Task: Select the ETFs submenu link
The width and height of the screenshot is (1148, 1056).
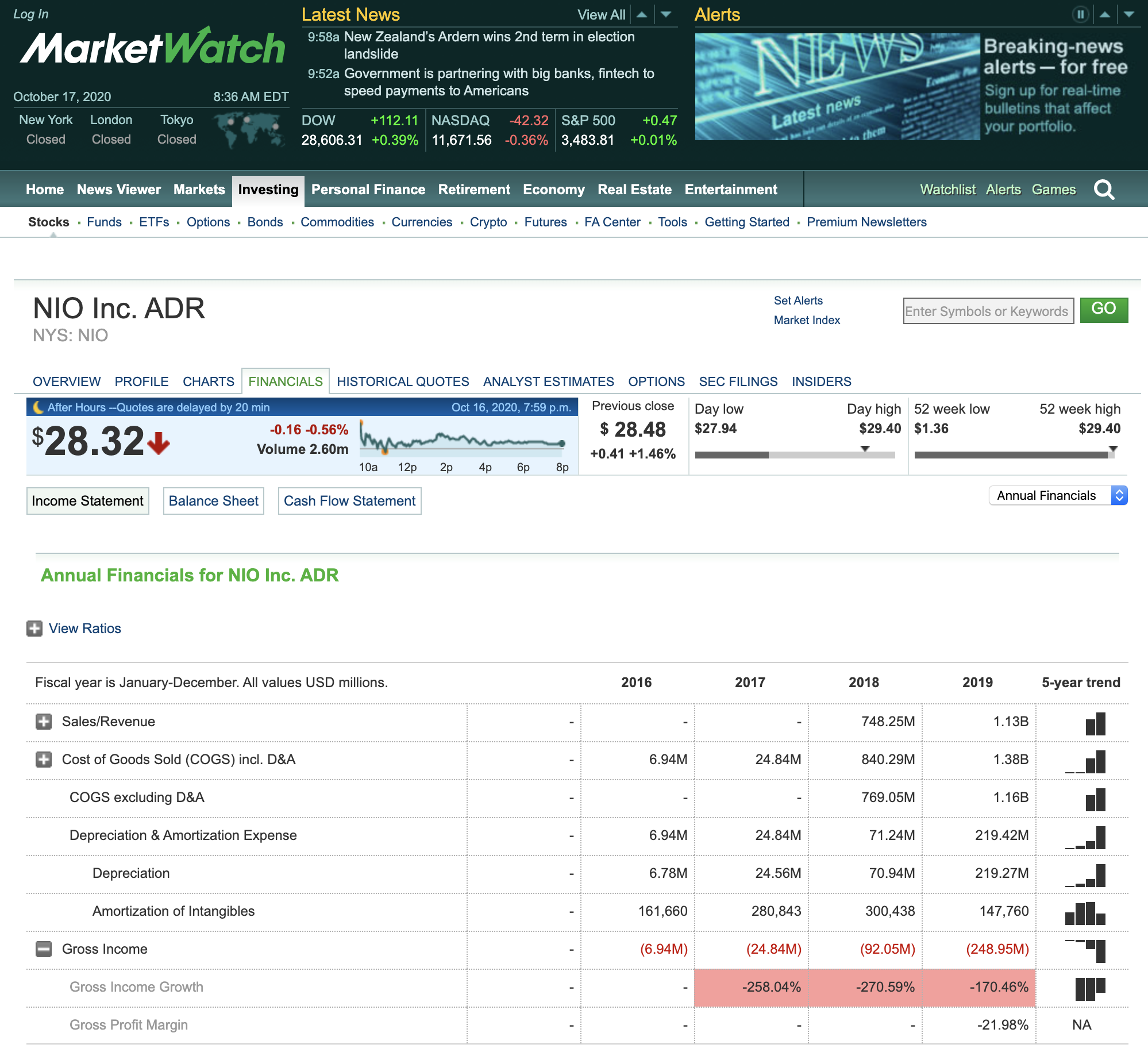Action: [154, 222]
